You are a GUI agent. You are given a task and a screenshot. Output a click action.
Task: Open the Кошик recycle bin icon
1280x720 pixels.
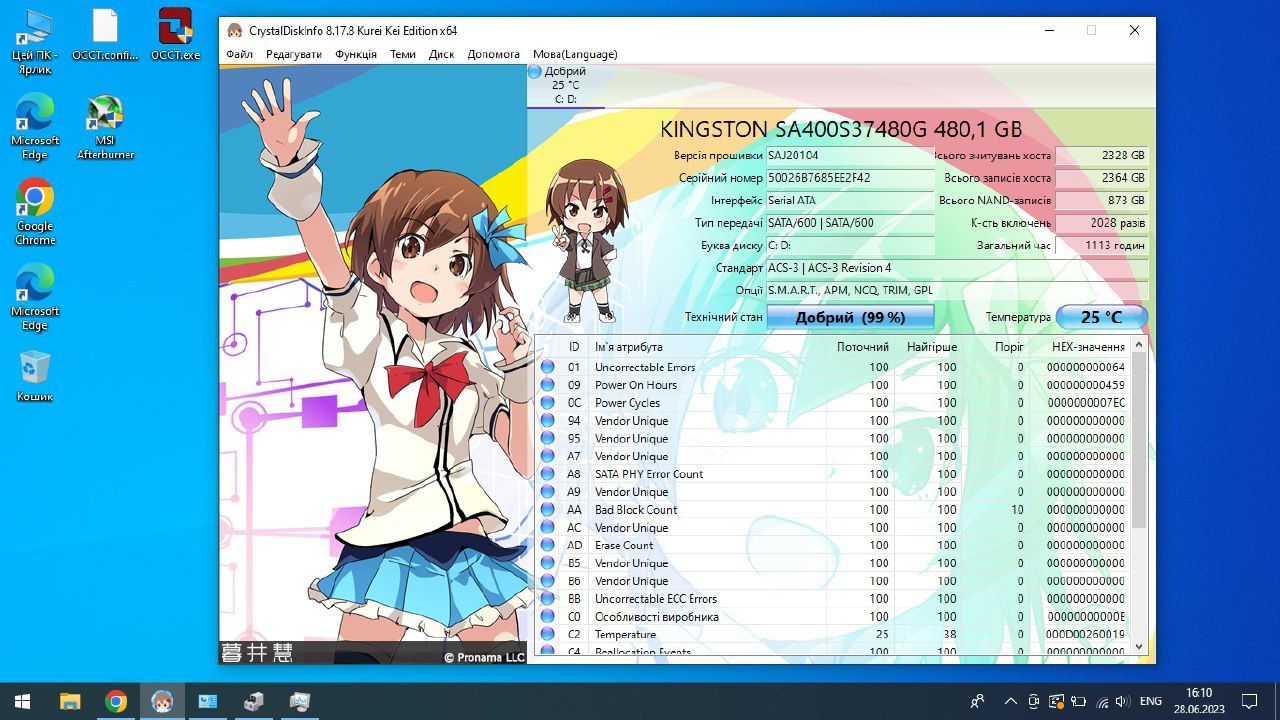pos(35,375)
